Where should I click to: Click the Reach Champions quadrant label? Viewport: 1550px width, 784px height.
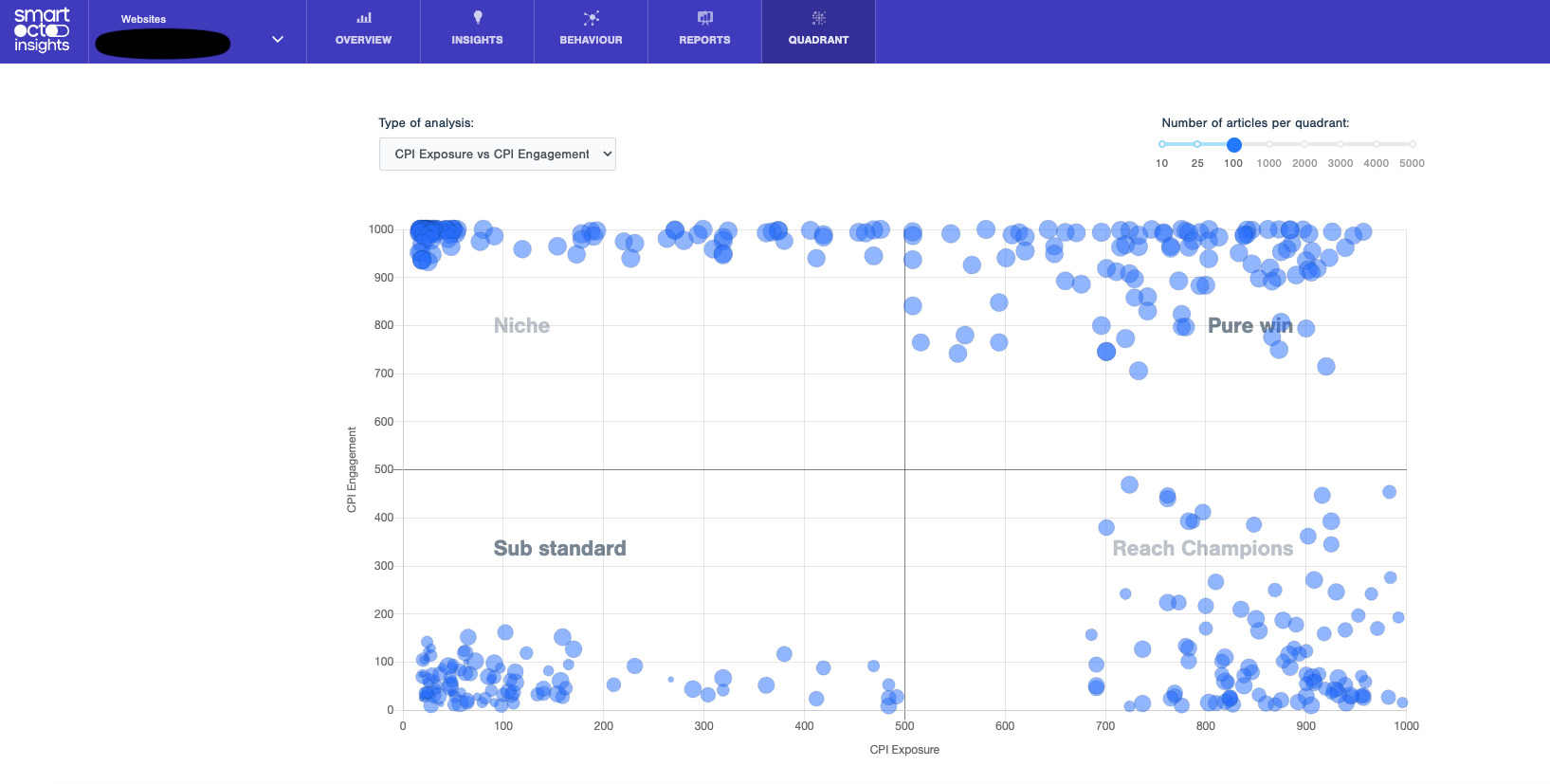[x=1202, y=549]
